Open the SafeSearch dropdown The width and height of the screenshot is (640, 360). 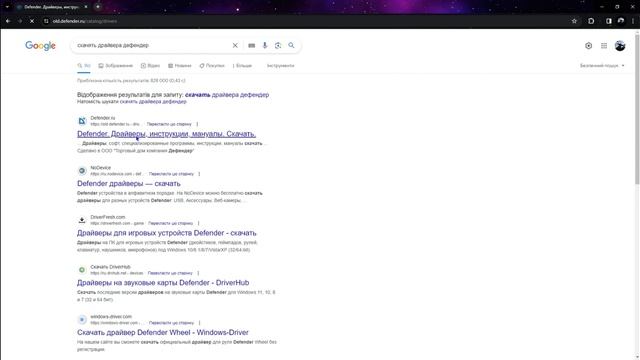tap(602, 66)
